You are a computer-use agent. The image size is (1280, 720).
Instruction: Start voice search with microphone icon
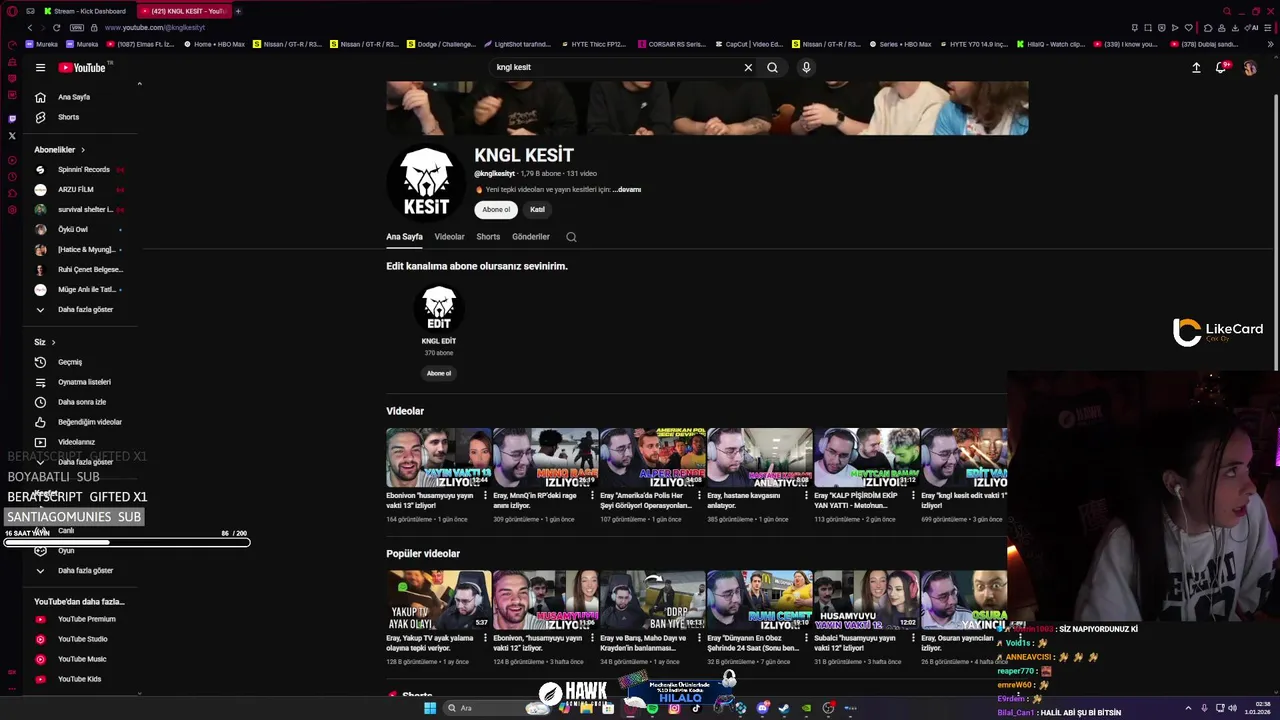(806, 67)
